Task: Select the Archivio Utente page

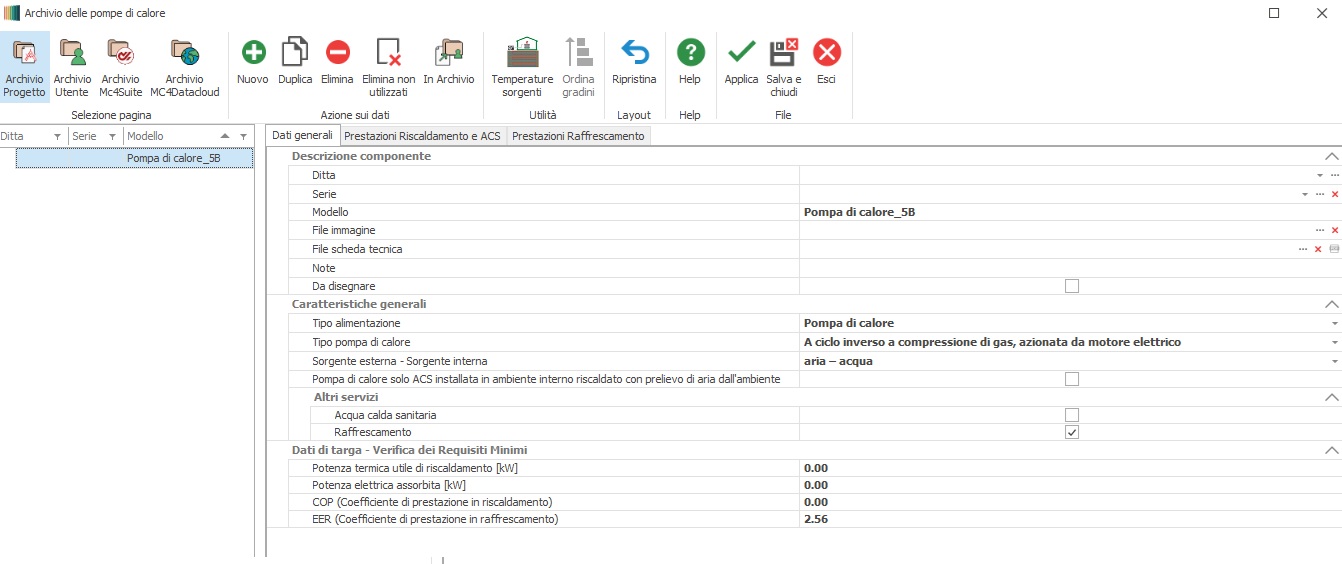Action: (x=72, y=53)
